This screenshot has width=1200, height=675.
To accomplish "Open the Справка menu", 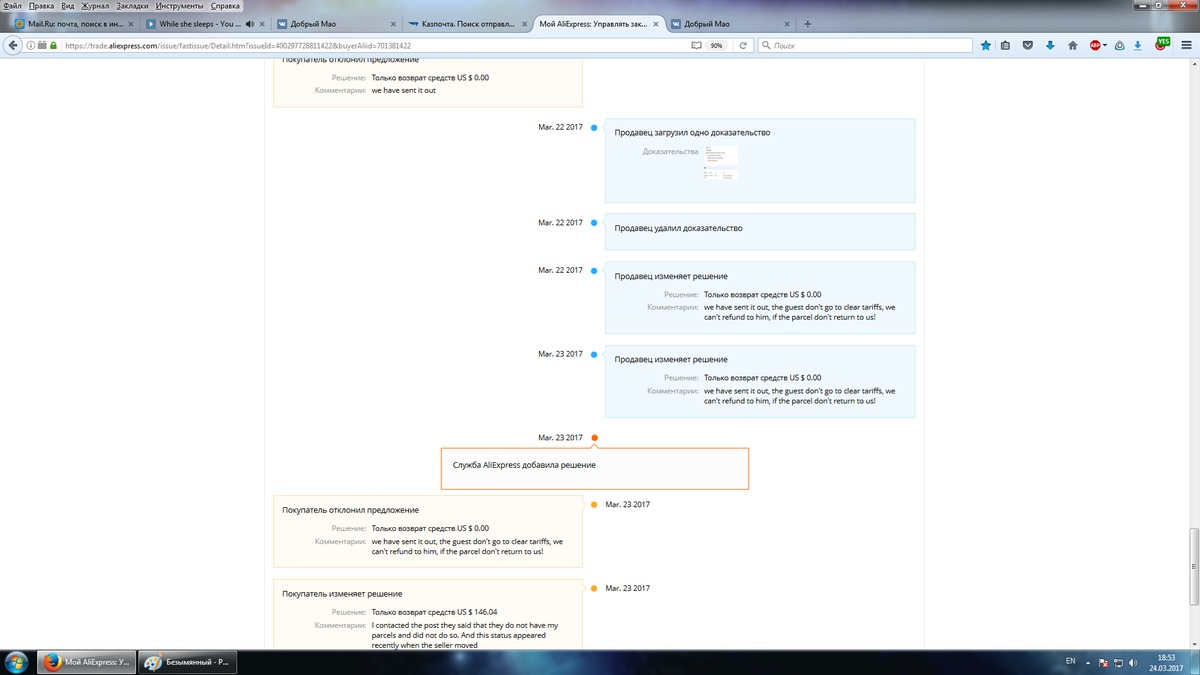I will click(225, 6).
